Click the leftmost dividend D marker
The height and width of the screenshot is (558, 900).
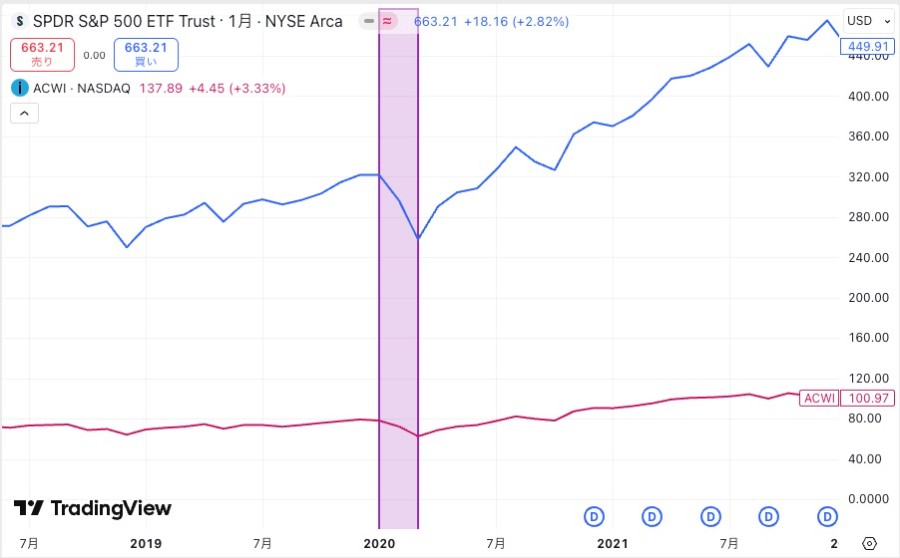(594, 516)
